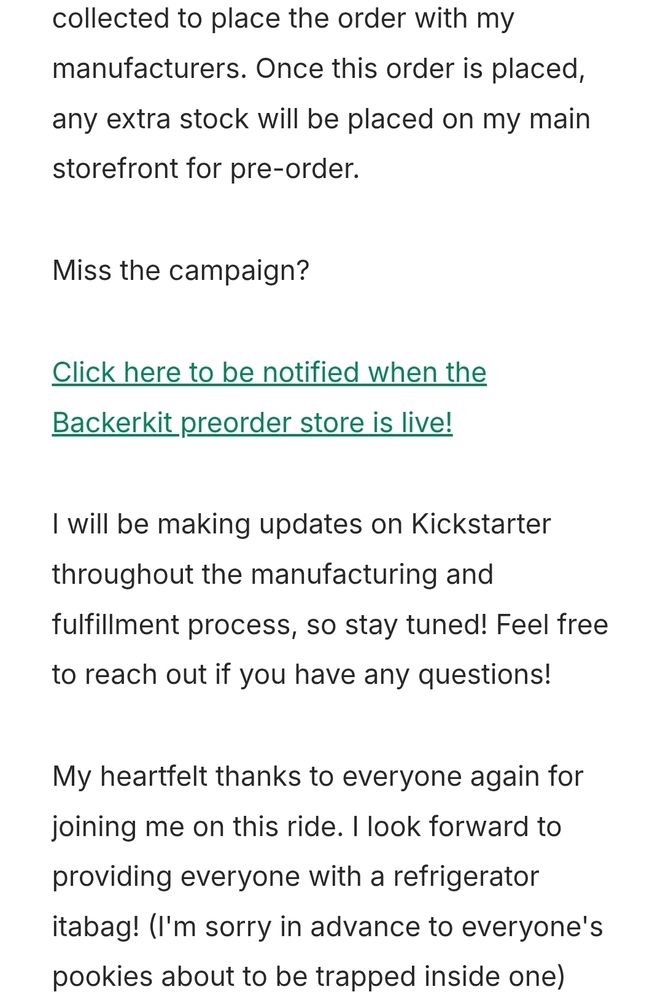
Task: Click 'to reach out if you have any questions!'
Action: [300, 675]
